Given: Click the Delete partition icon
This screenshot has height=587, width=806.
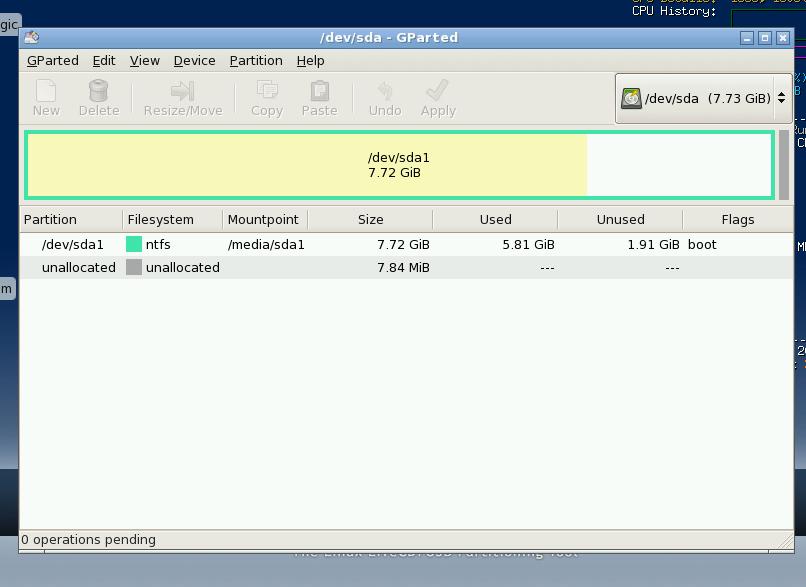Looking at the screenshot, I should 99,97.
